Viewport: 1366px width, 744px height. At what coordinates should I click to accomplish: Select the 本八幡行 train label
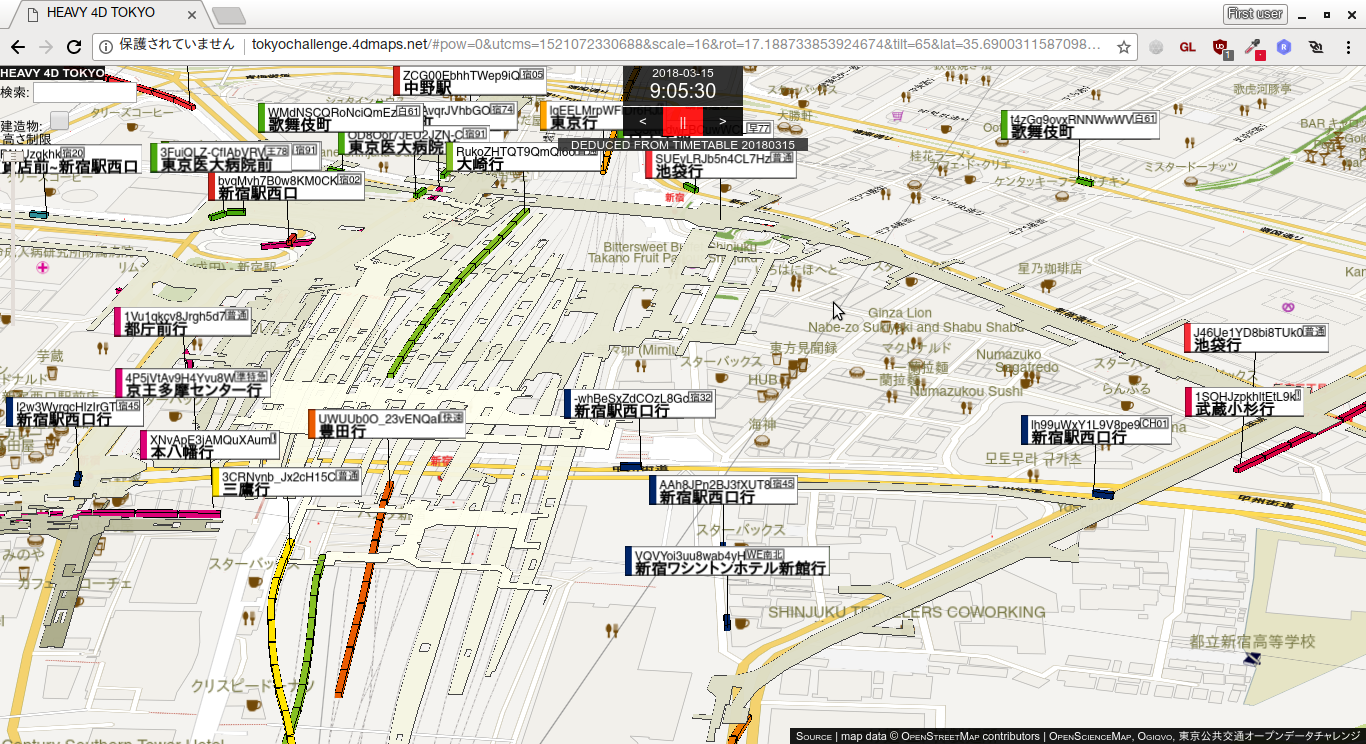coord(209,445)
